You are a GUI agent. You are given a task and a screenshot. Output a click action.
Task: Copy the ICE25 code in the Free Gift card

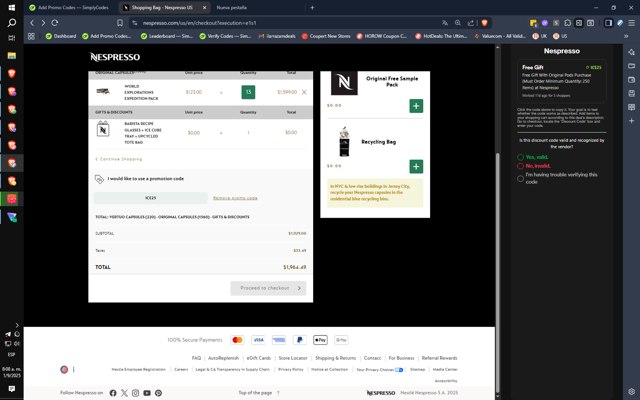(593, 67)
